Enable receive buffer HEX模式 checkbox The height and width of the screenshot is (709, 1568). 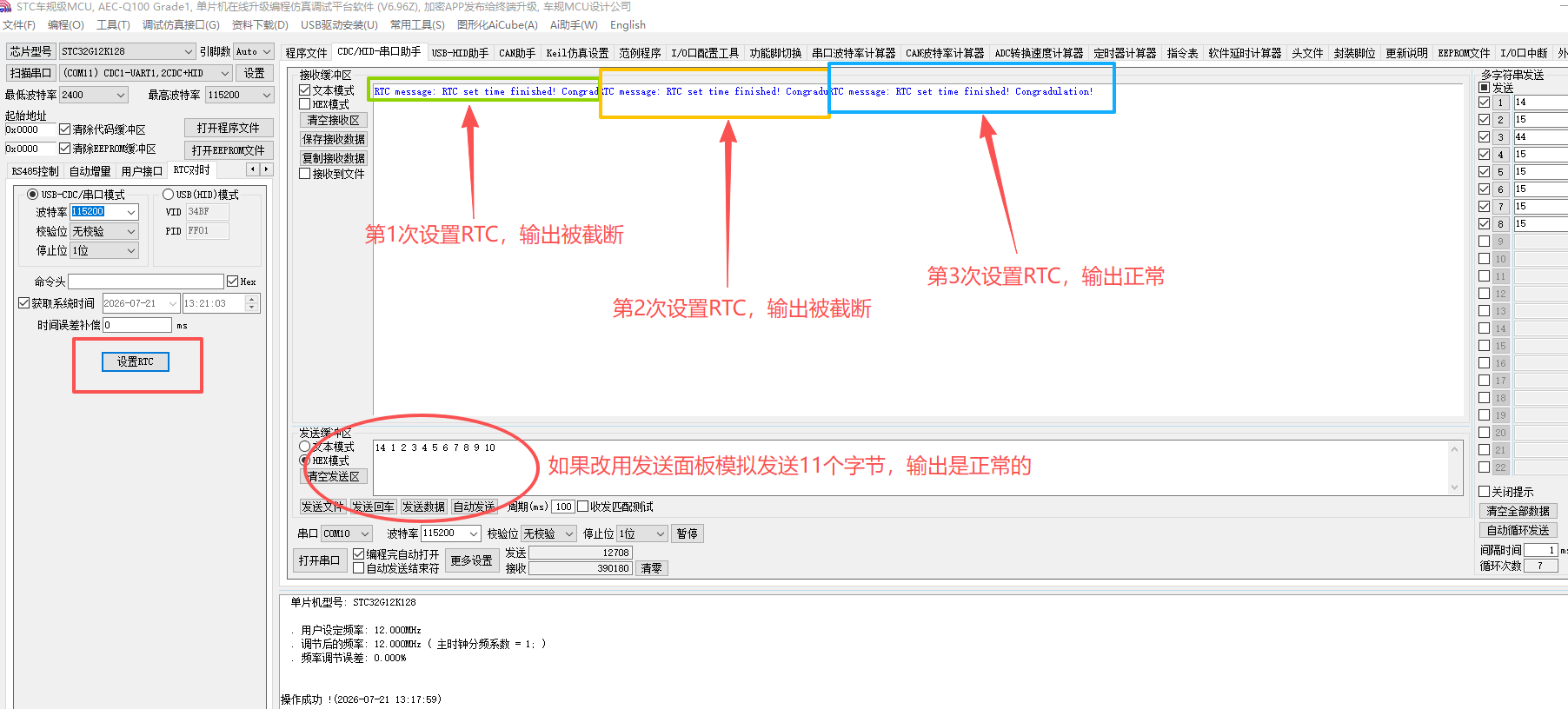305,104
